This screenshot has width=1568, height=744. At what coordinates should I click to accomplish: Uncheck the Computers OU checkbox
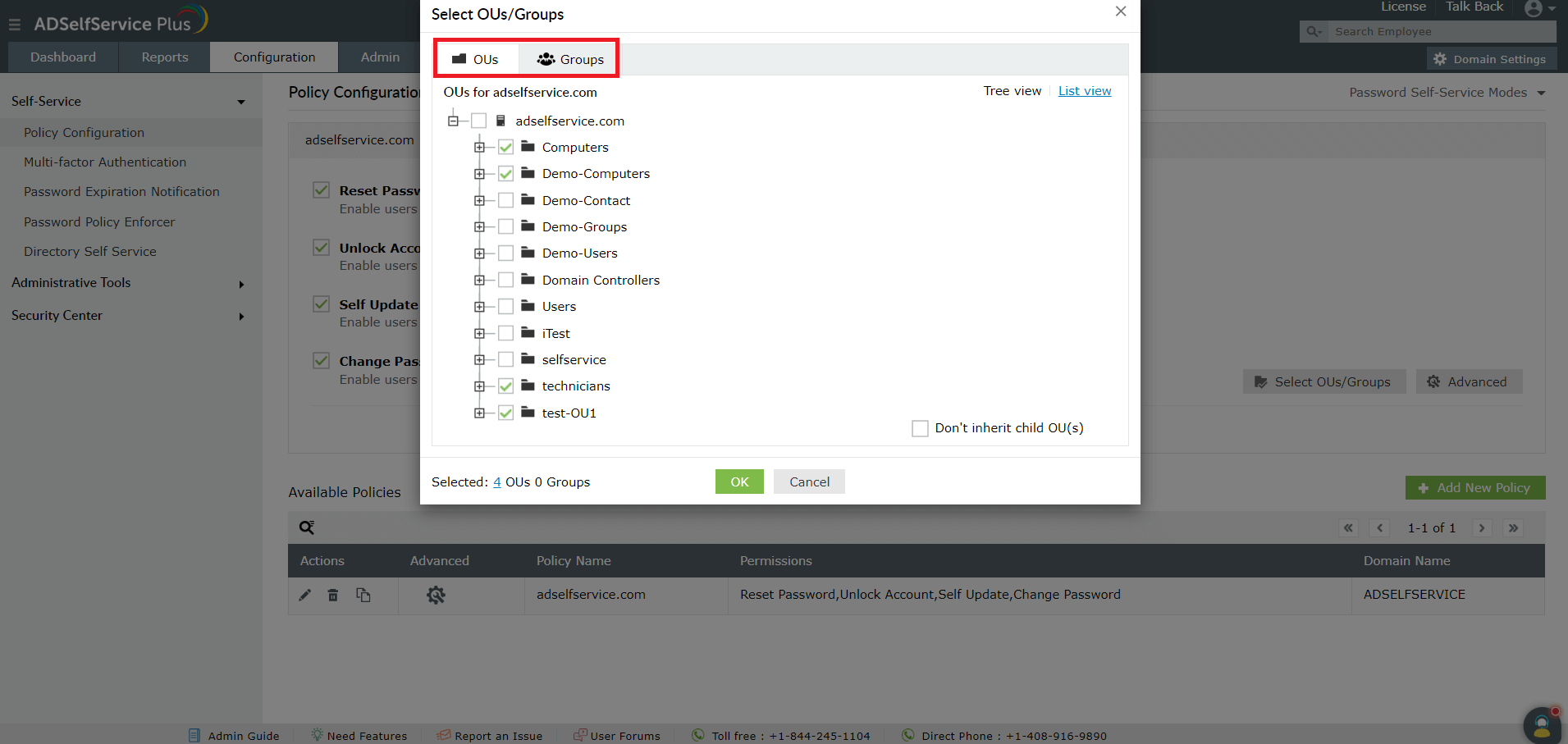pyautogui.click(x=506, y=148)
